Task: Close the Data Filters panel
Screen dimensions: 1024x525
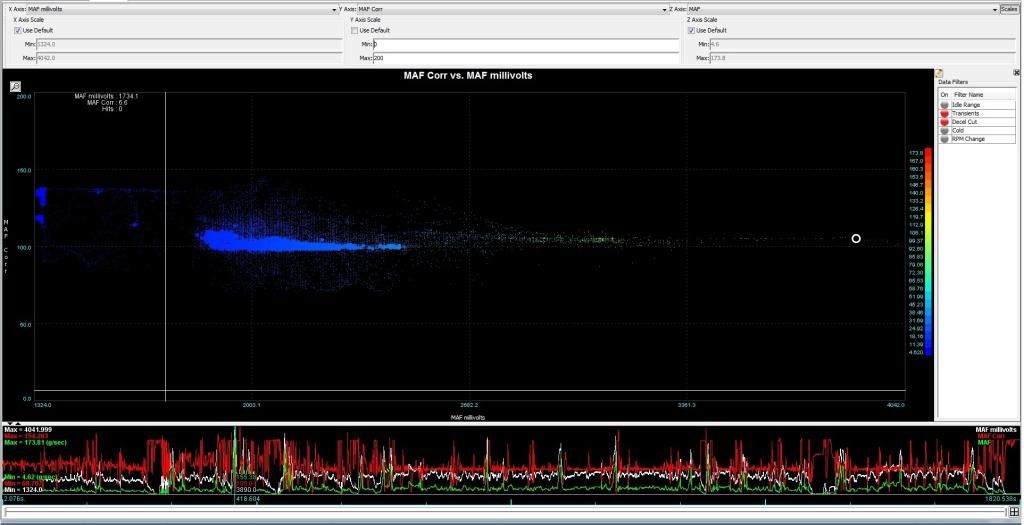Action: (x=1016, y=72)
